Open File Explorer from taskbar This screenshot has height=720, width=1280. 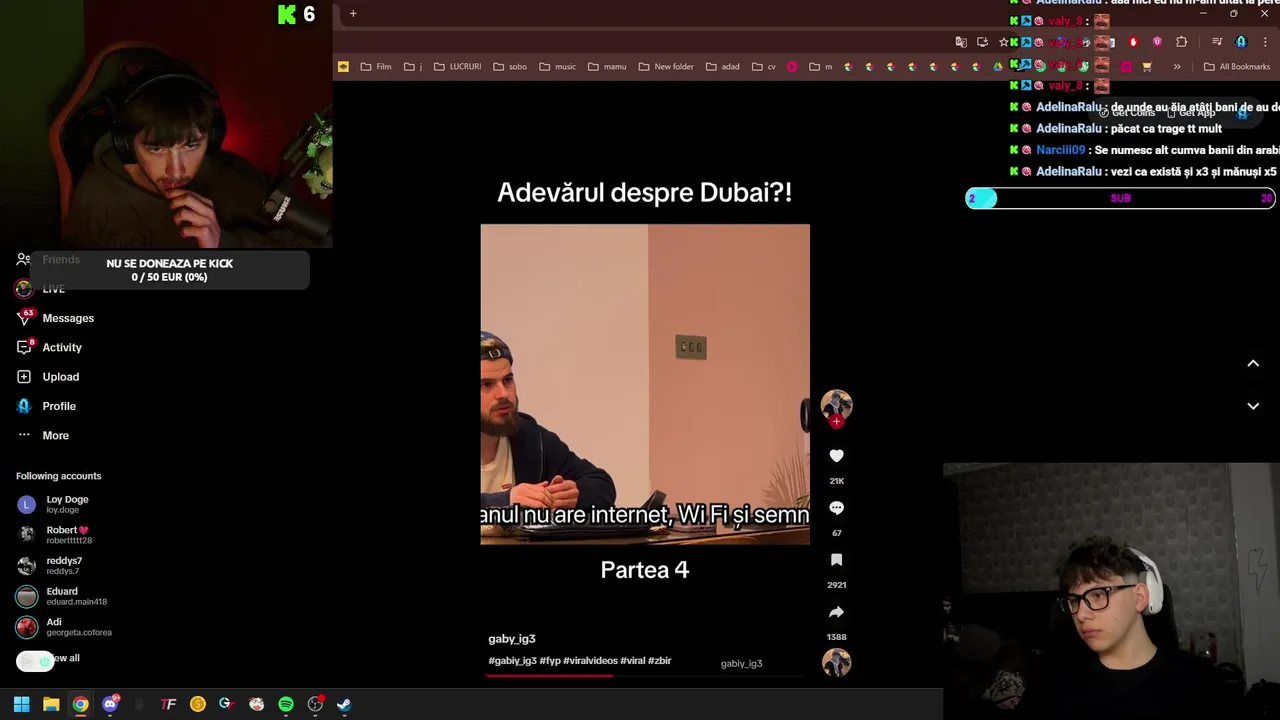point(51,704)
